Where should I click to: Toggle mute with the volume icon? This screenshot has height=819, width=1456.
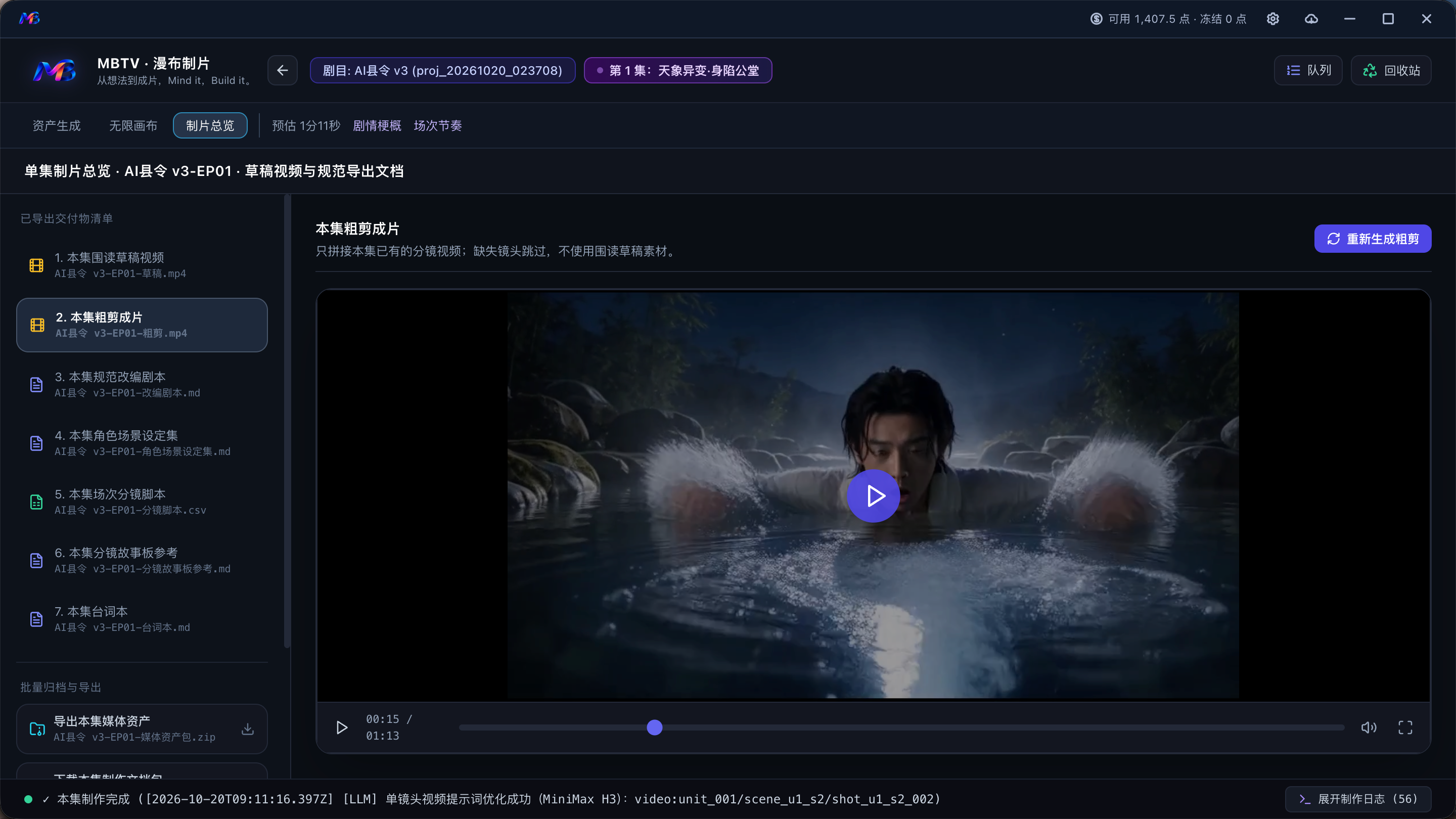coord(1369,727)
